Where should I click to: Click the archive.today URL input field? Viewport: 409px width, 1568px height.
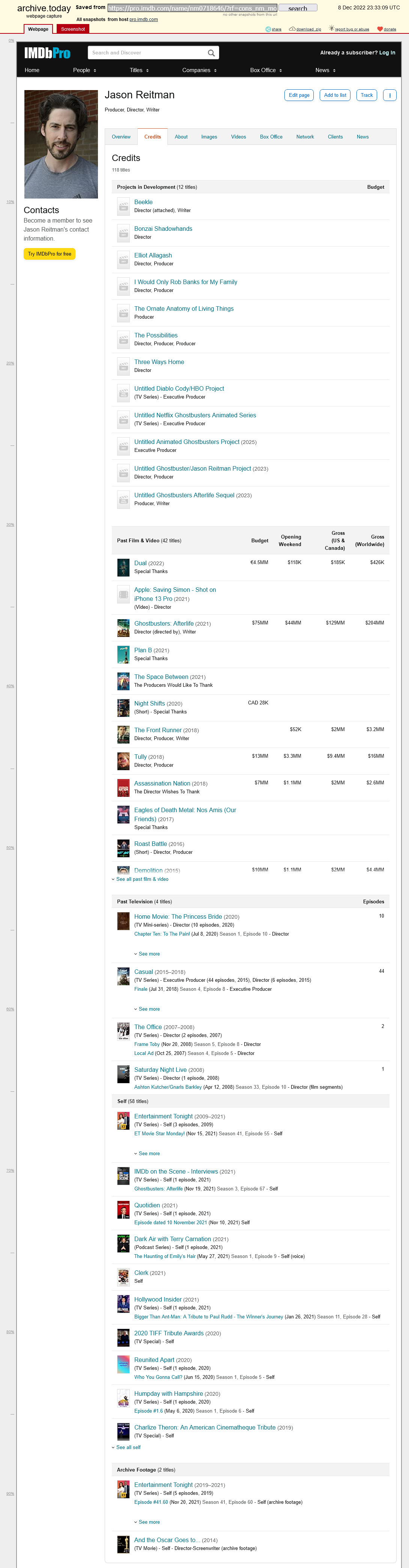coord(192,9)
